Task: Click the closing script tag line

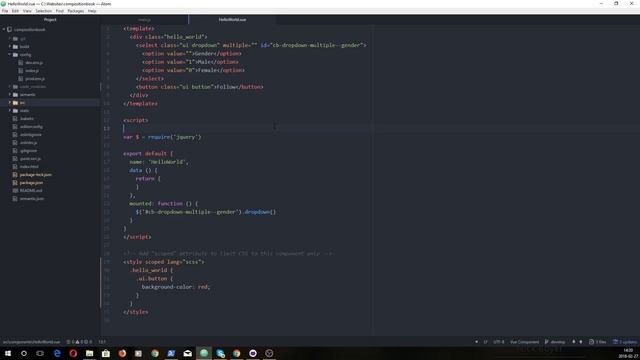Action: (x=137, y=237)
